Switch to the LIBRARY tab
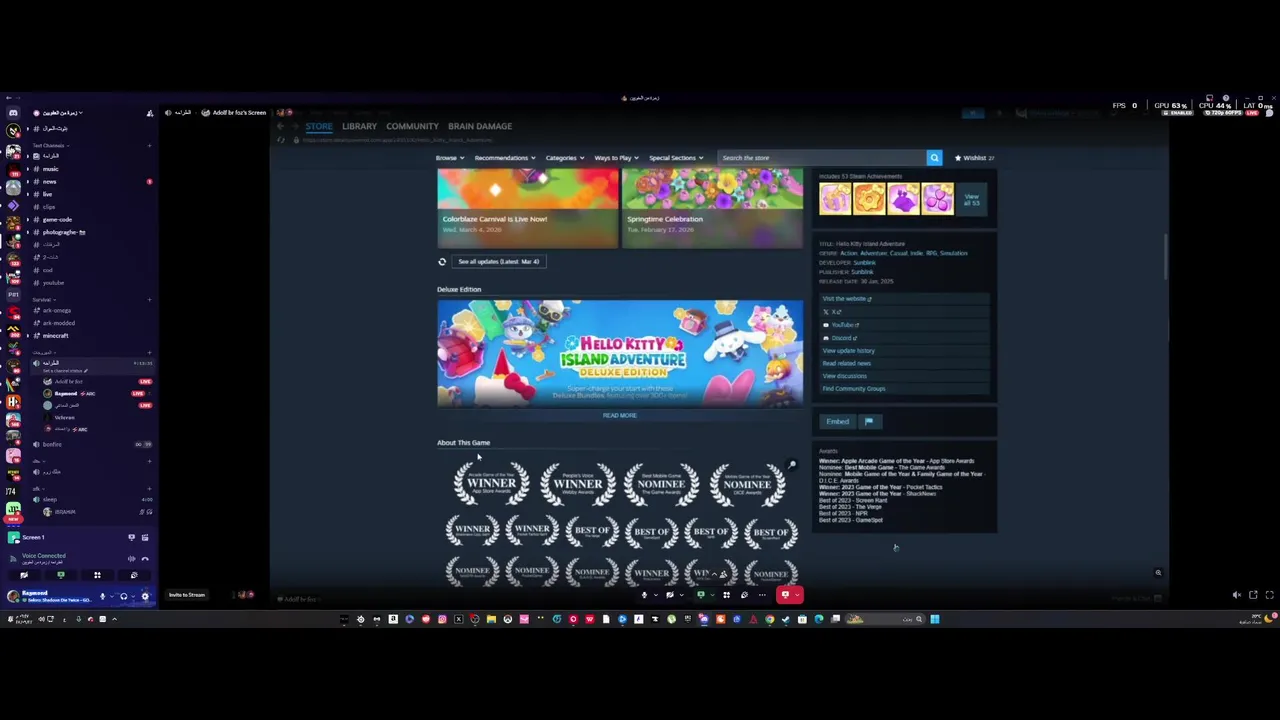The image size is (1280, 720). tap(359, 126)
